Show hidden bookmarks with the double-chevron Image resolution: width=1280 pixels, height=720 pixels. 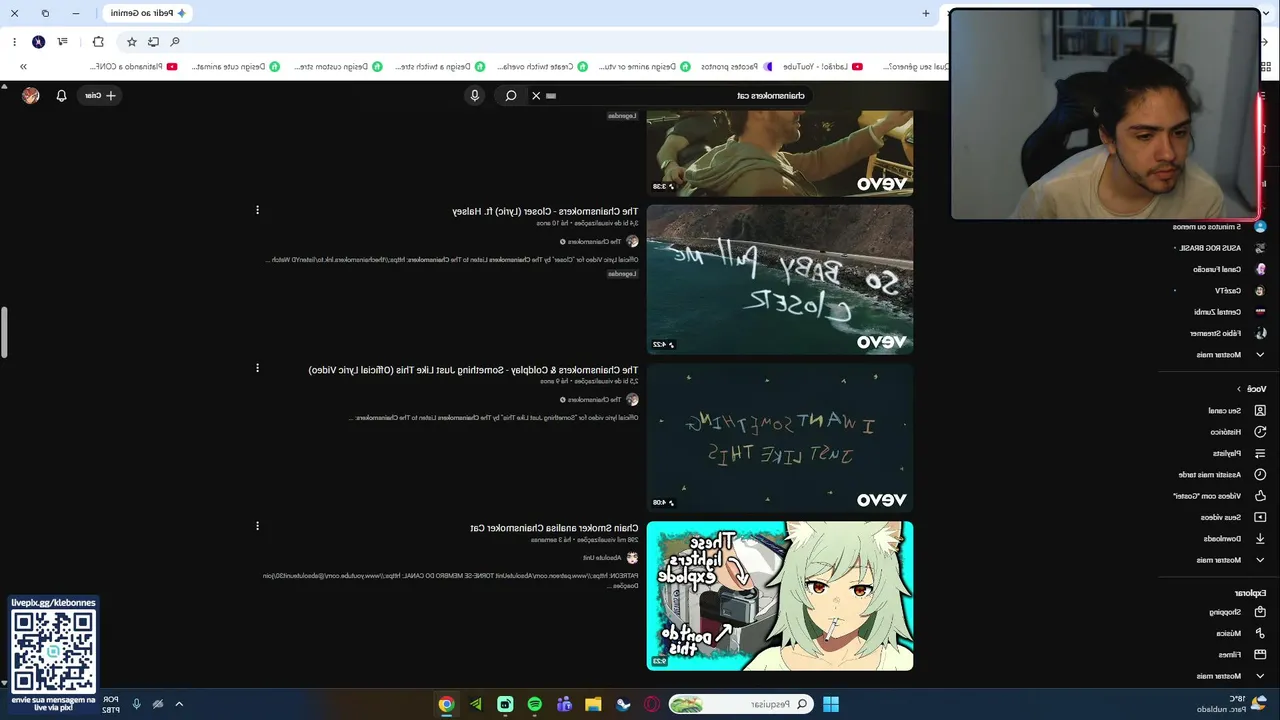coord(23,67)
